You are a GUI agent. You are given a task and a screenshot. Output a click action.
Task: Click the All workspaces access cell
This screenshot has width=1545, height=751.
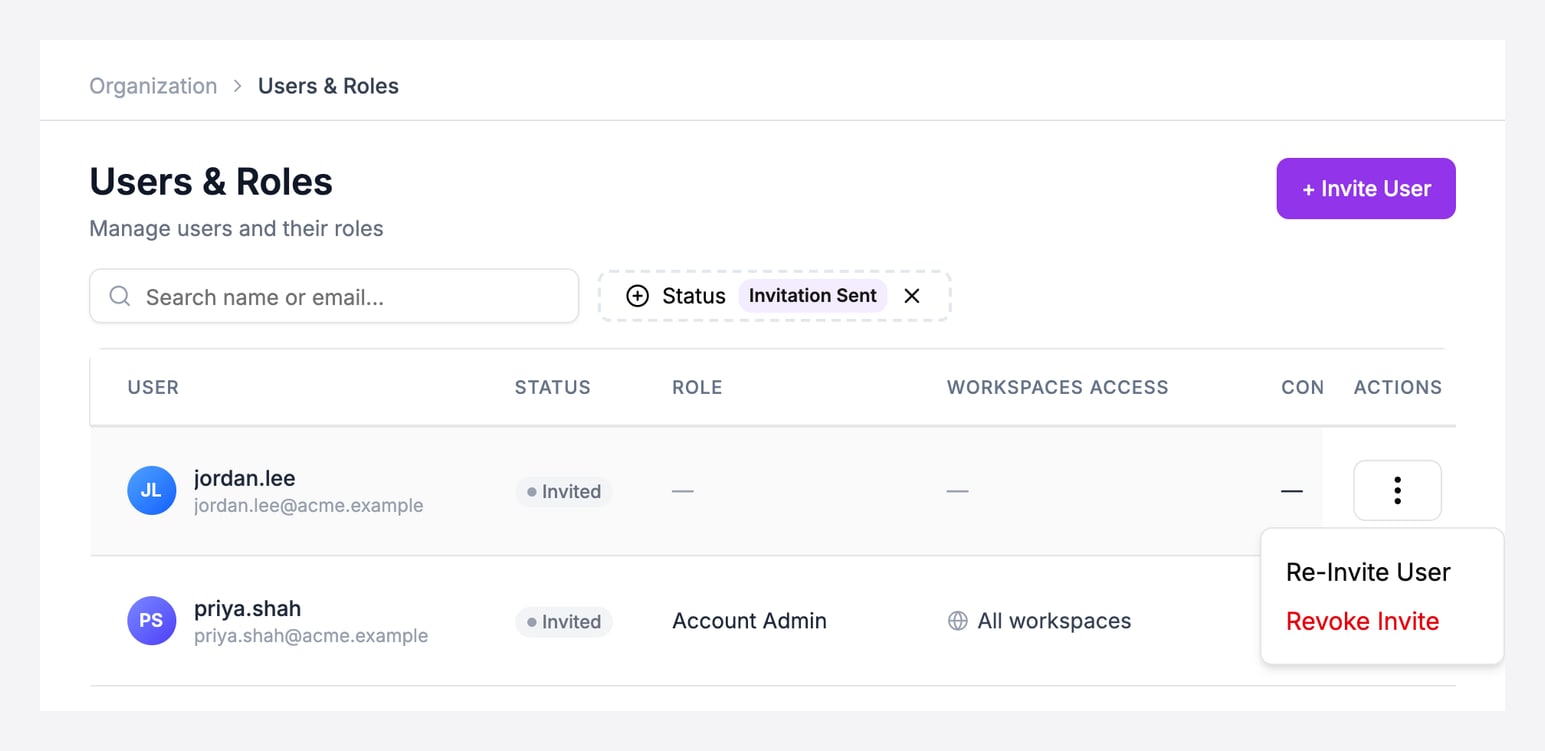[x=1039, y=621]
